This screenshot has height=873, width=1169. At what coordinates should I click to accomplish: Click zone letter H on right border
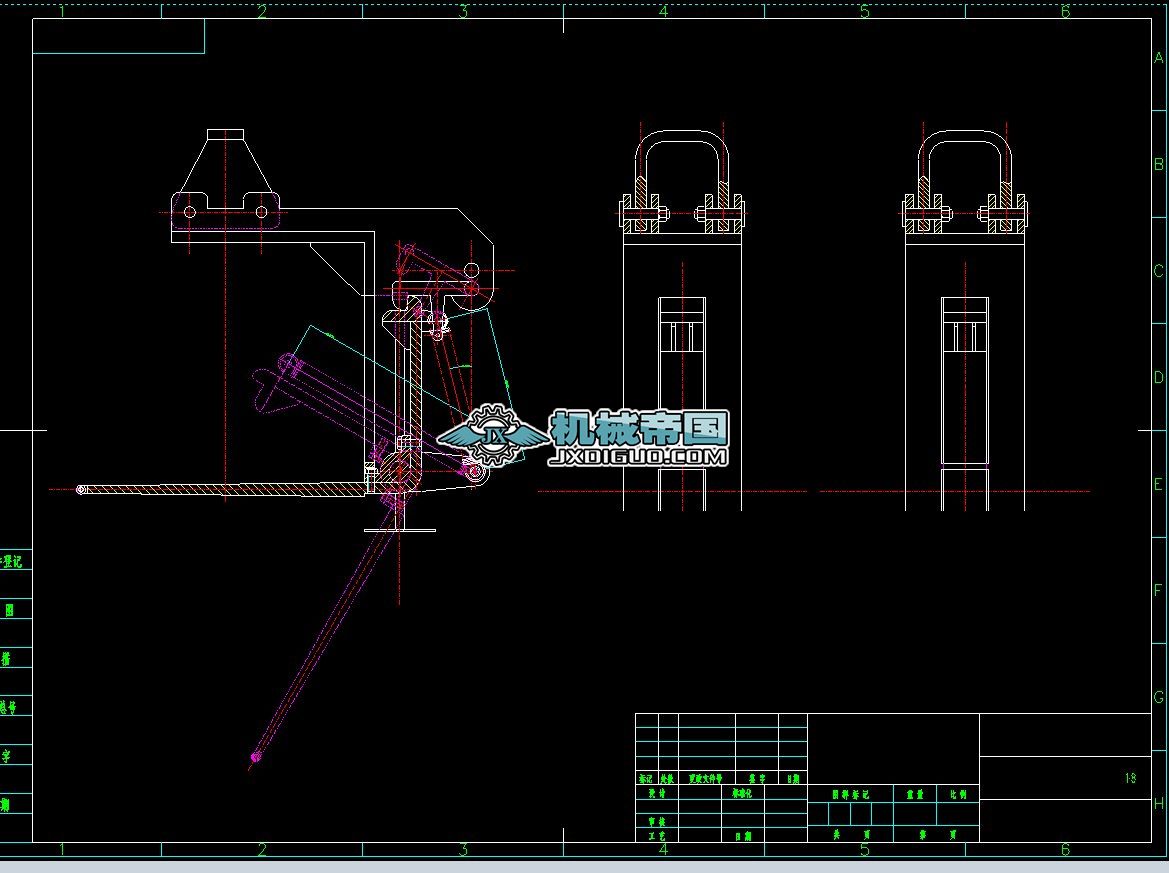click(x=1159, y=803)
